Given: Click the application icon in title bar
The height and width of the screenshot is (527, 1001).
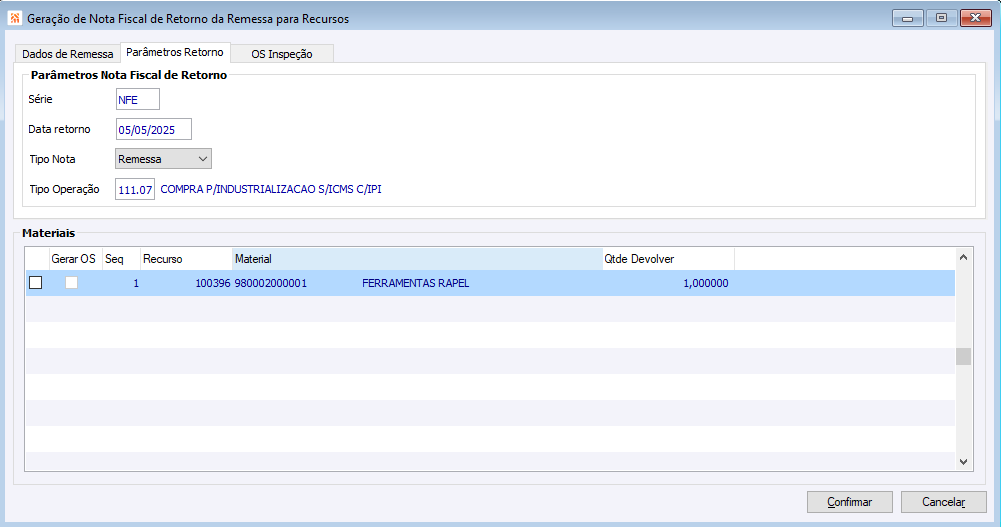Looking at the screenshot, I should tap(14, 18).
